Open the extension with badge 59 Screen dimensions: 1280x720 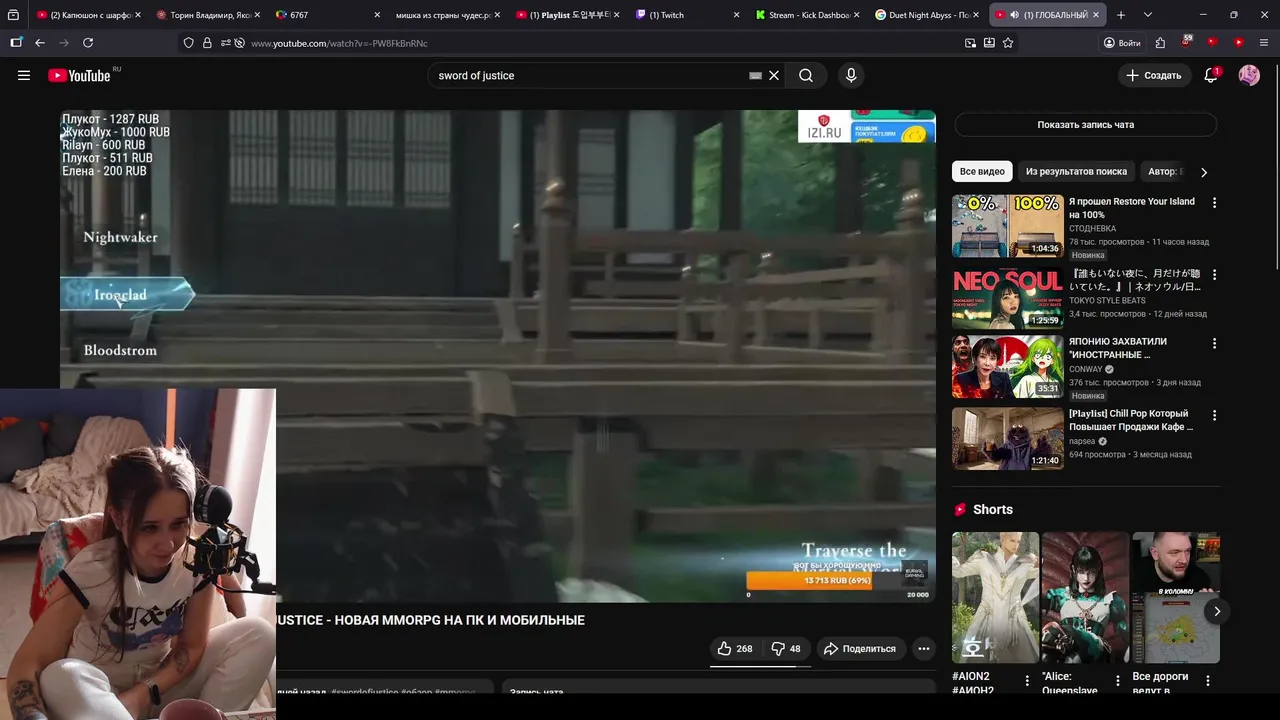[x=1186, y=43]
